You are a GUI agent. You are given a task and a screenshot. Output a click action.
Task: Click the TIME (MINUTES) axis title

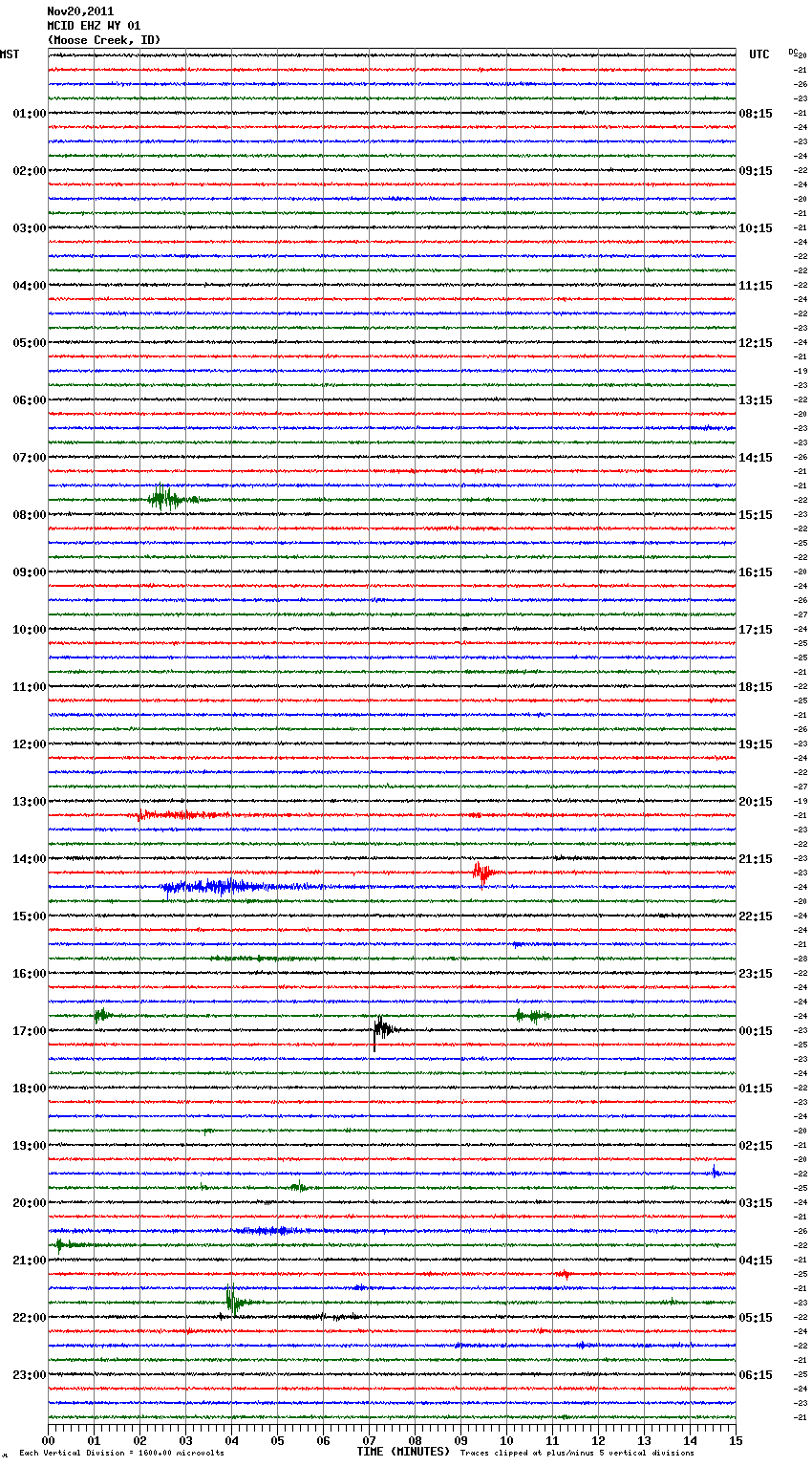[x=403, y=1452]
